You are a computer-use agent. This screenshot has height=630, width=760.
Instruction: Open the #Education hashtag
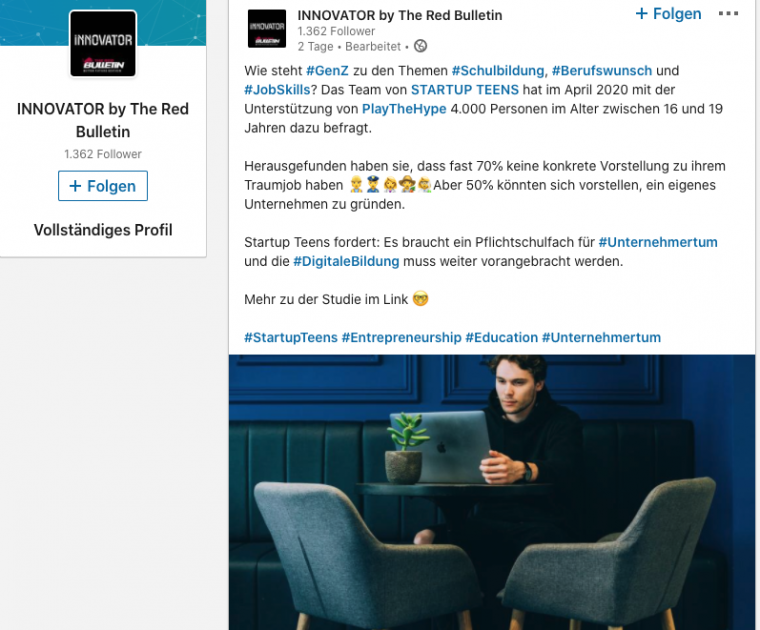coord(502,337)
